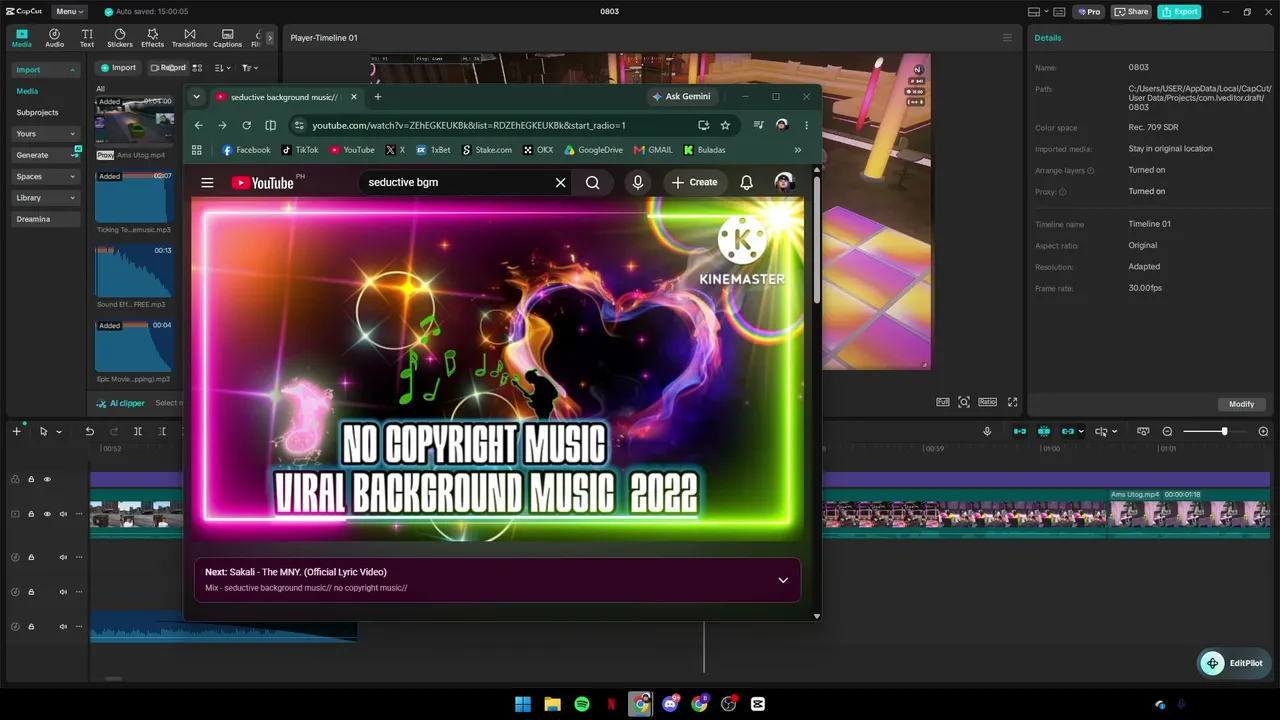Expand the Spaces section in sidebar

(45, 176)
